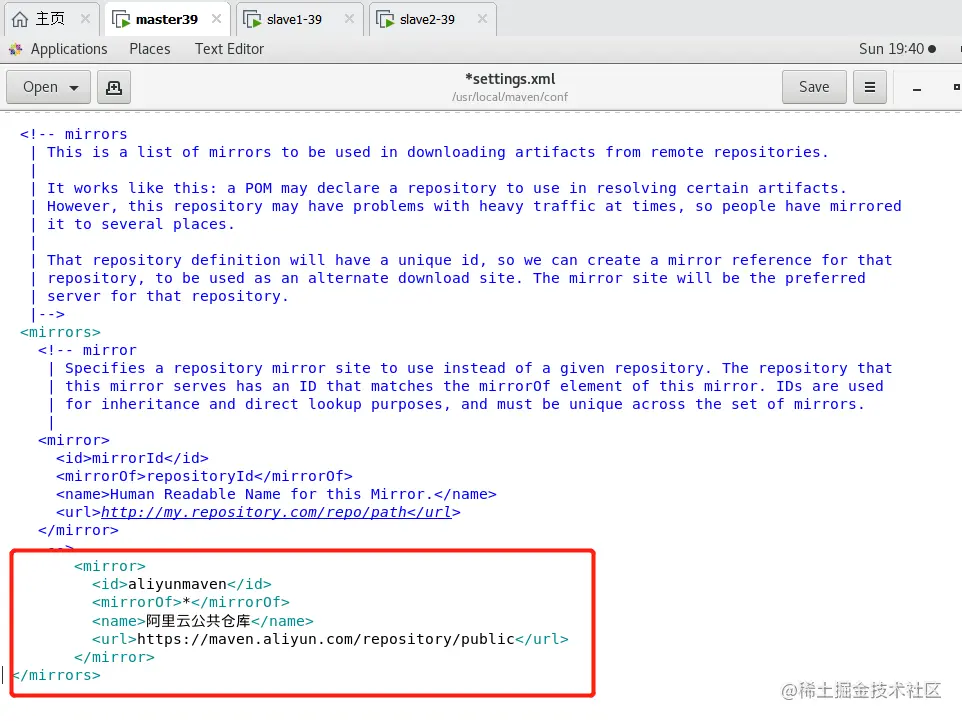Click the 'Specifies a repository mirror site' line
Viewport: 962px width, 721px height.
[x=479, y=368]
